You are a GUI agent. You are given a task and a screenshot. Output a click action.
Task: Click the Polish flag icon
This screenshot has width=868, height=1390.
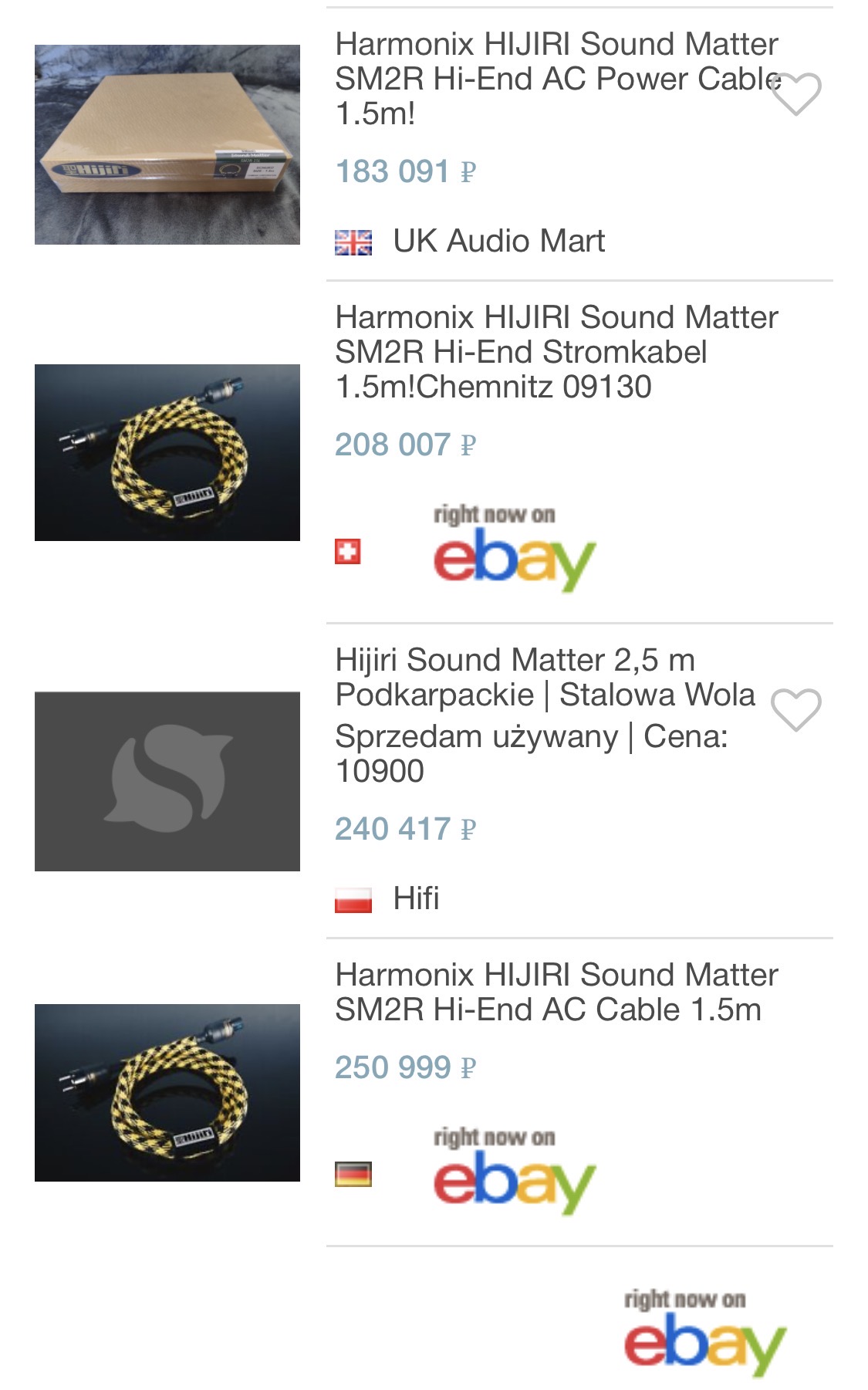click(353, 900)
